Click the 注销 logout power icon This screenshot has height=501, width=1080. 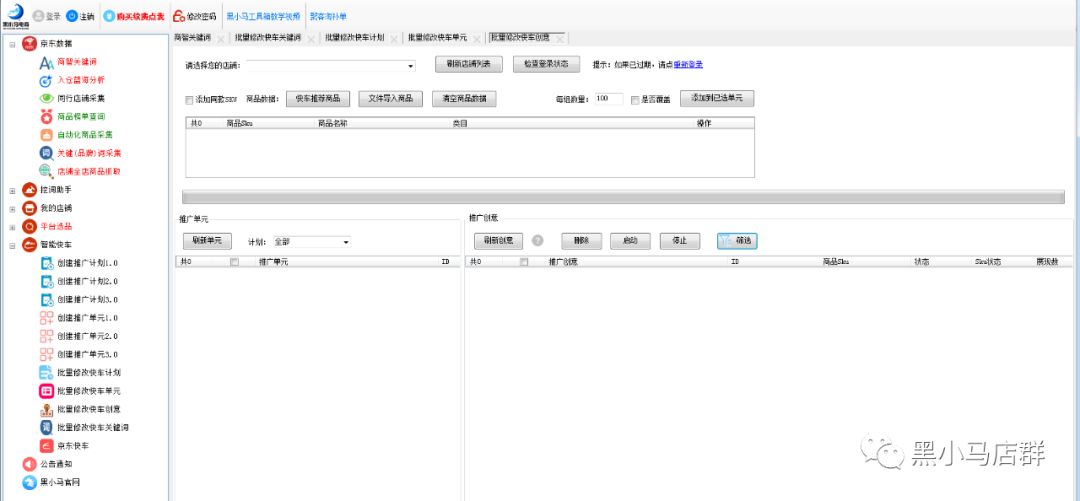click(x=72, y=16)
